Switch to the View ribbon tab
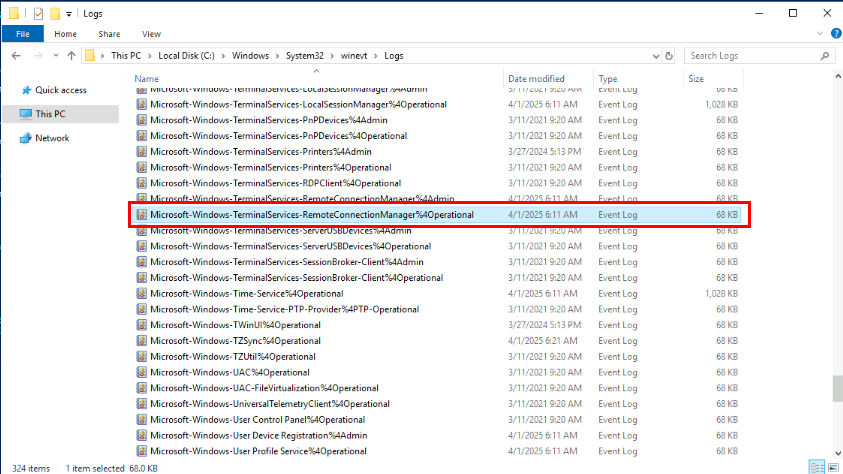The image size is (843, 474). (x=151, y=34)
